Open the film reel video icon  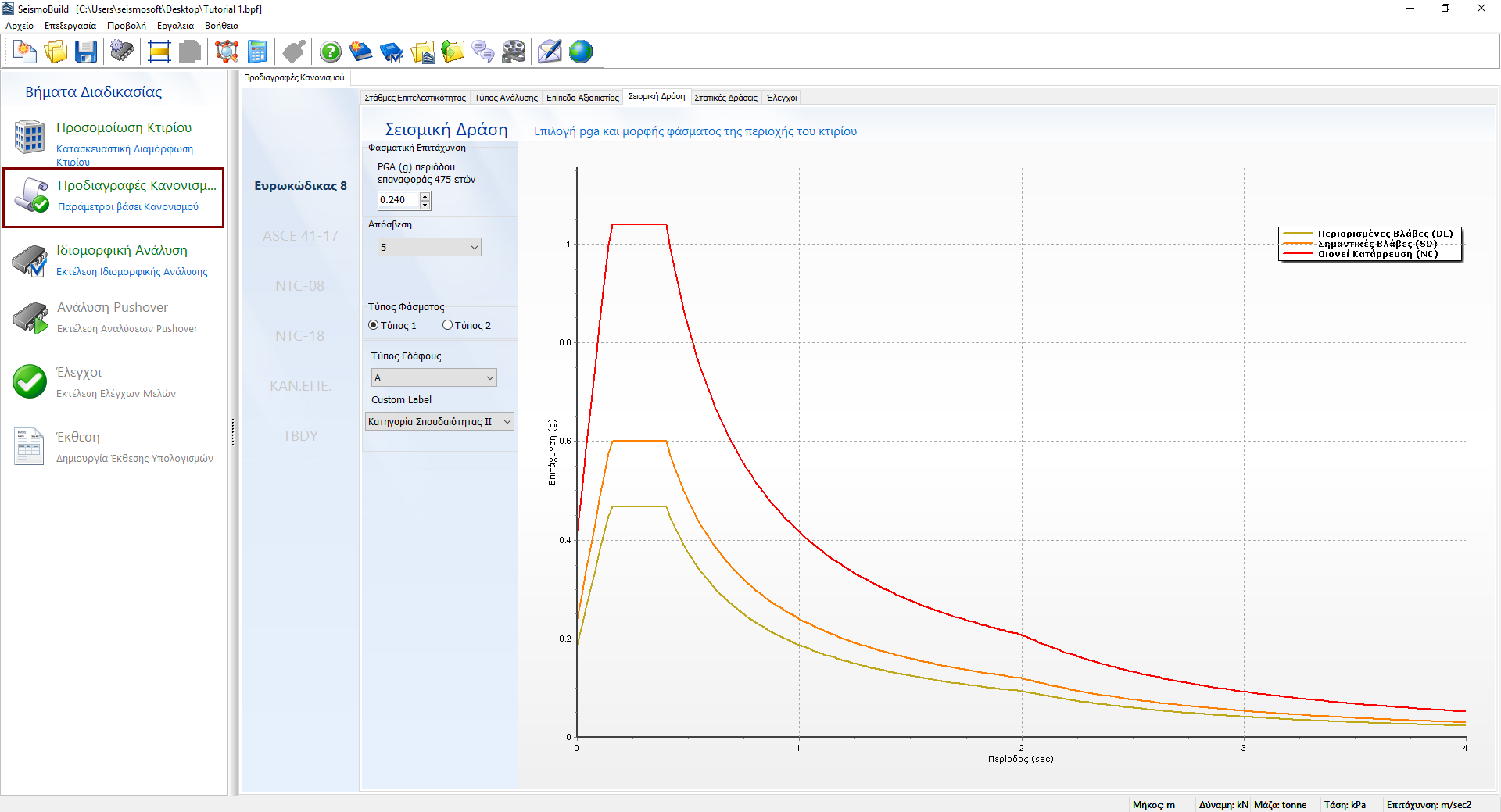[x=514, y=52]
